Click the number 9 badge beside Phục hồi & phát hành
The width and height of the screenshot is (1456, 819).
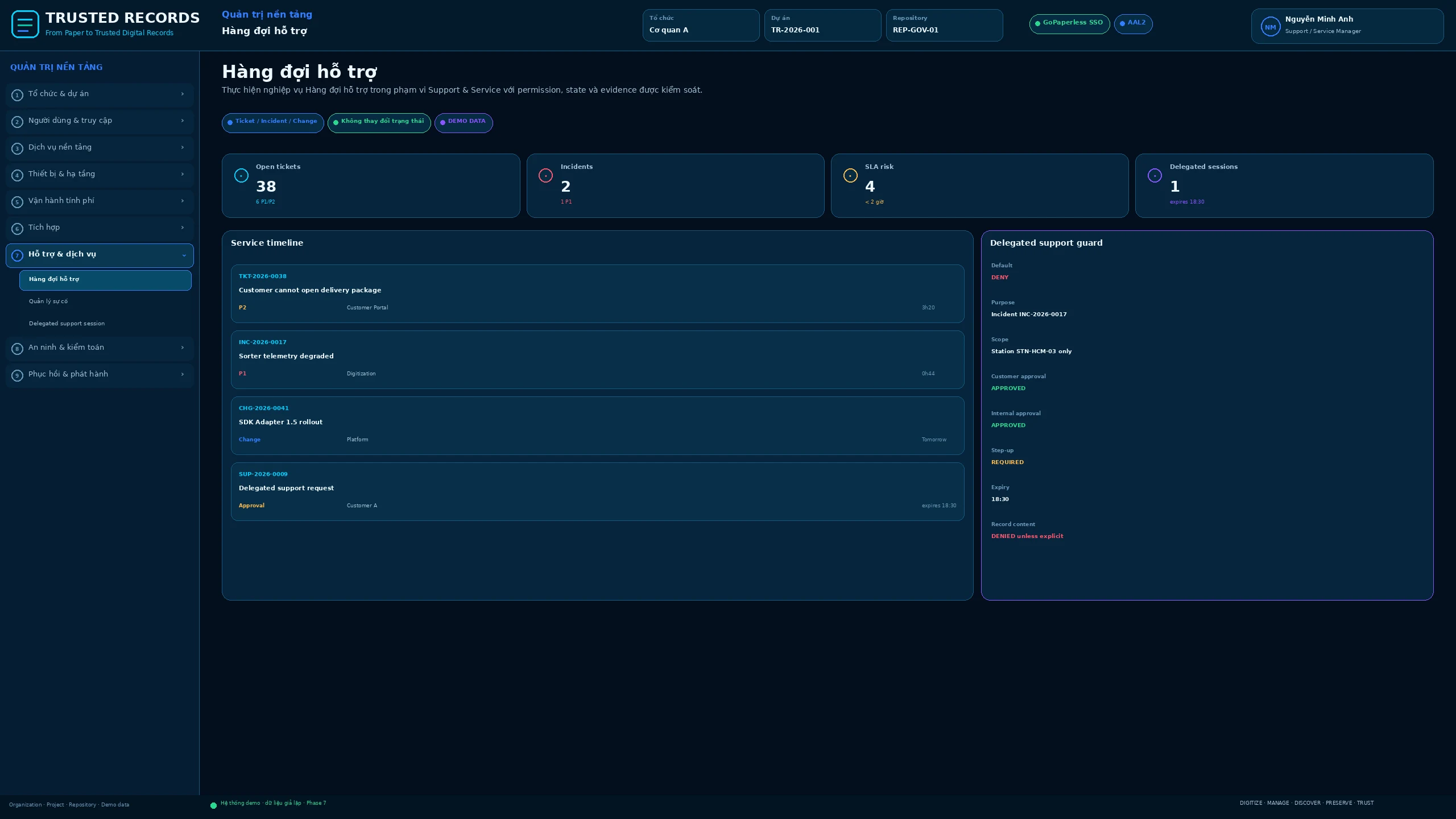pos(17,375)
